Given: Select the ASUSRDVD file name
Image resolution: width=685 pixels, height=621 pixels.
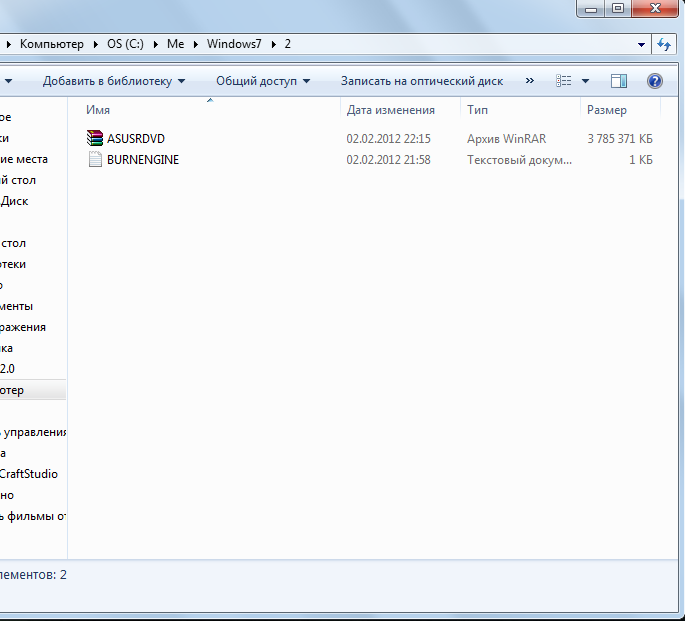Looking at the screenshot, I should tap(136, 139).
